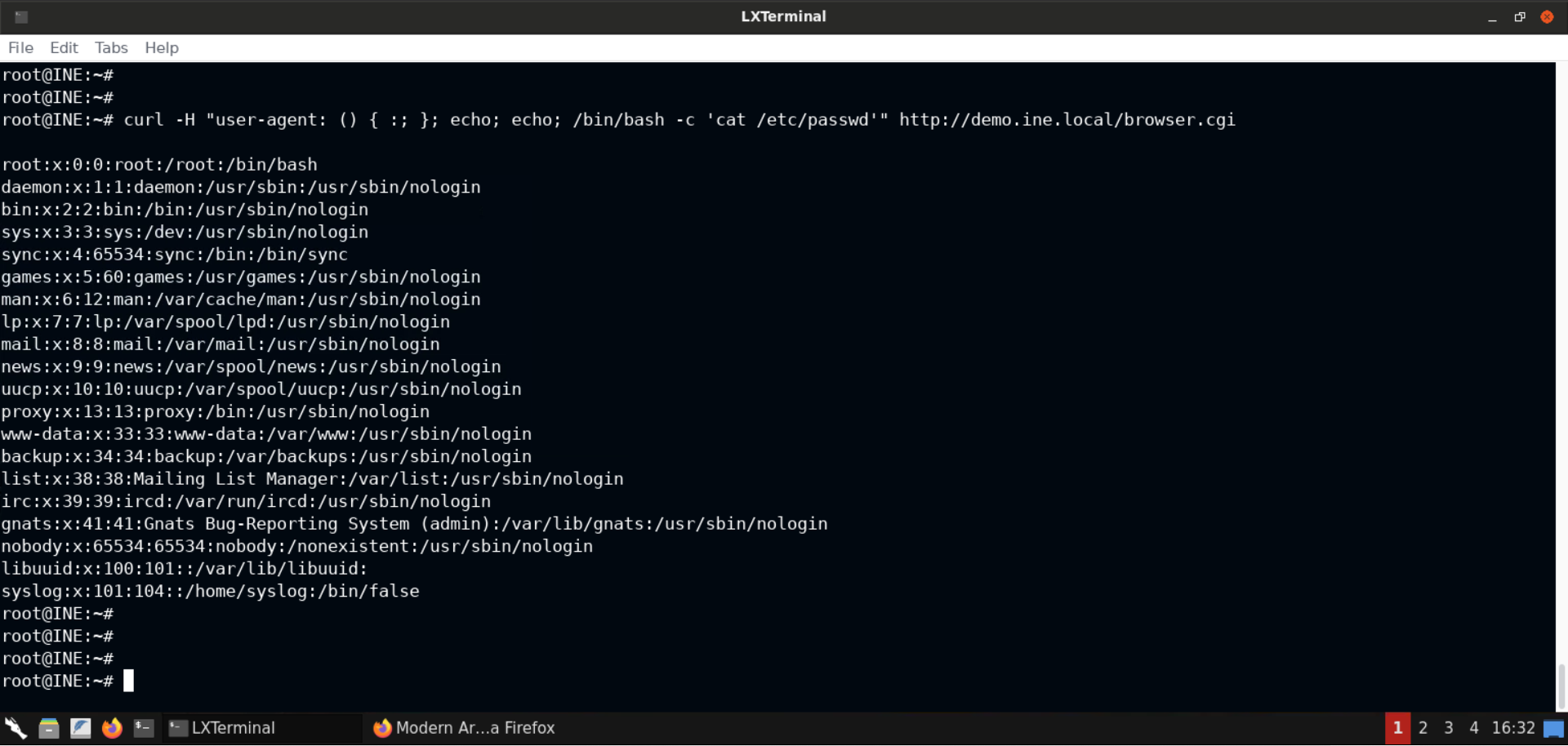The height and width of the screenshot is (746, 1568).
Task: Minimize the LXTerminal window
Action: pyautogui.click(x=1492, y=17)
